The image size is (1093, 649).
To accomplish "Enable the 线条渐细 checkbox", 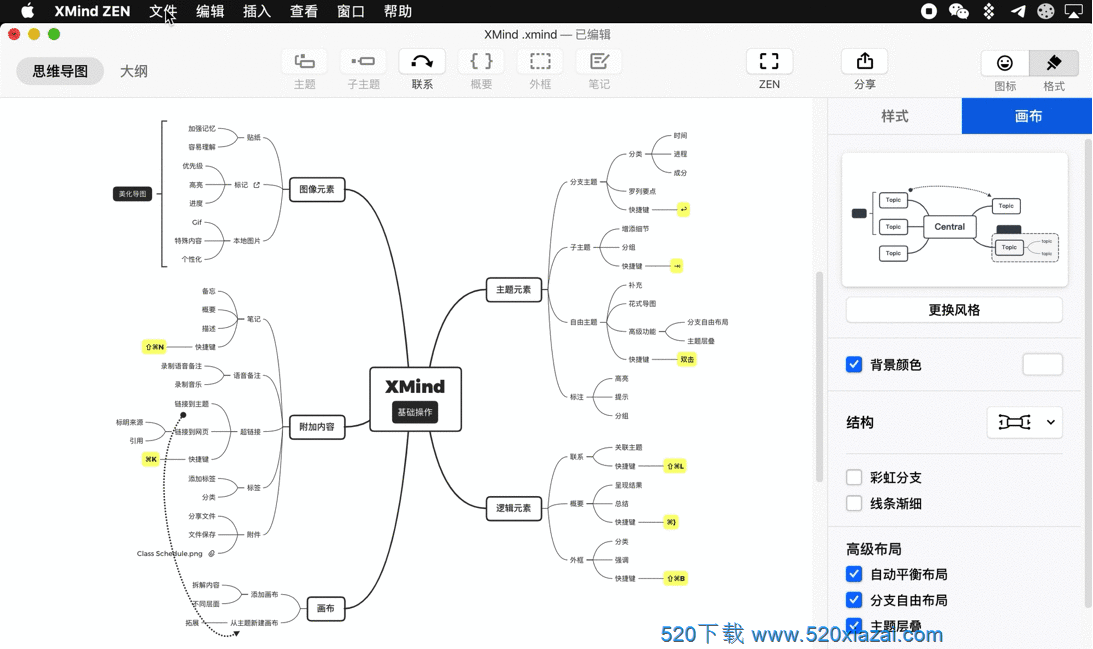I will (854, 503).
